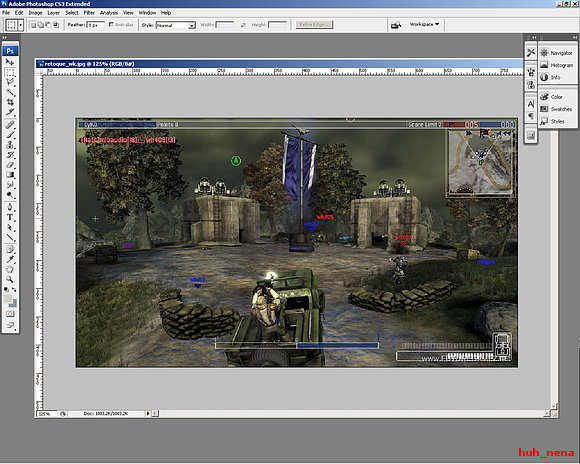Swap foreground and background colors
Screen dimensions: 580x464
point(14,290)
